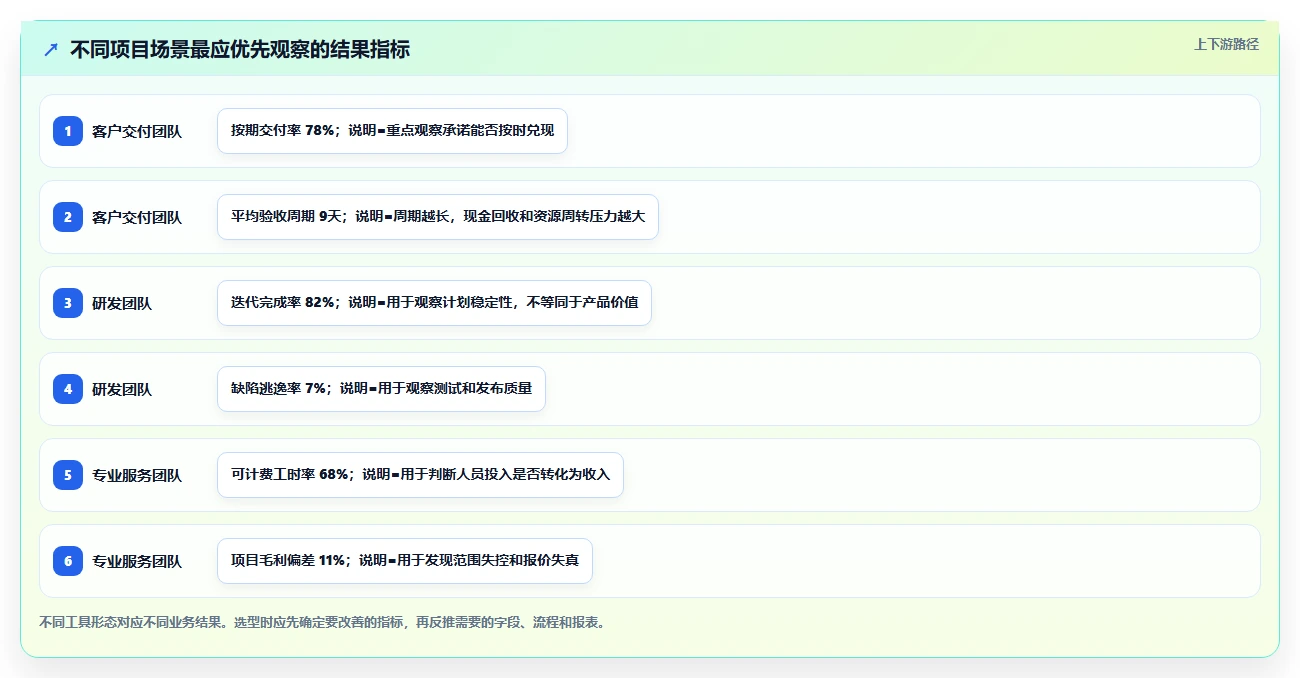Click number badge 4

click(68, 389)
